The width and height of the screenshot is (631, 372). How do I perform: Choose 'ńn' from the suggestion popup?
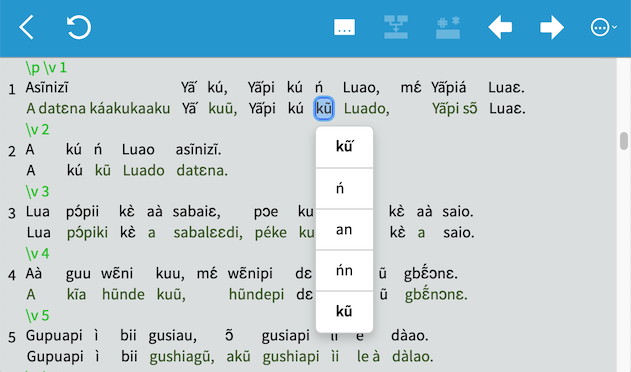[x=344, y=271]
